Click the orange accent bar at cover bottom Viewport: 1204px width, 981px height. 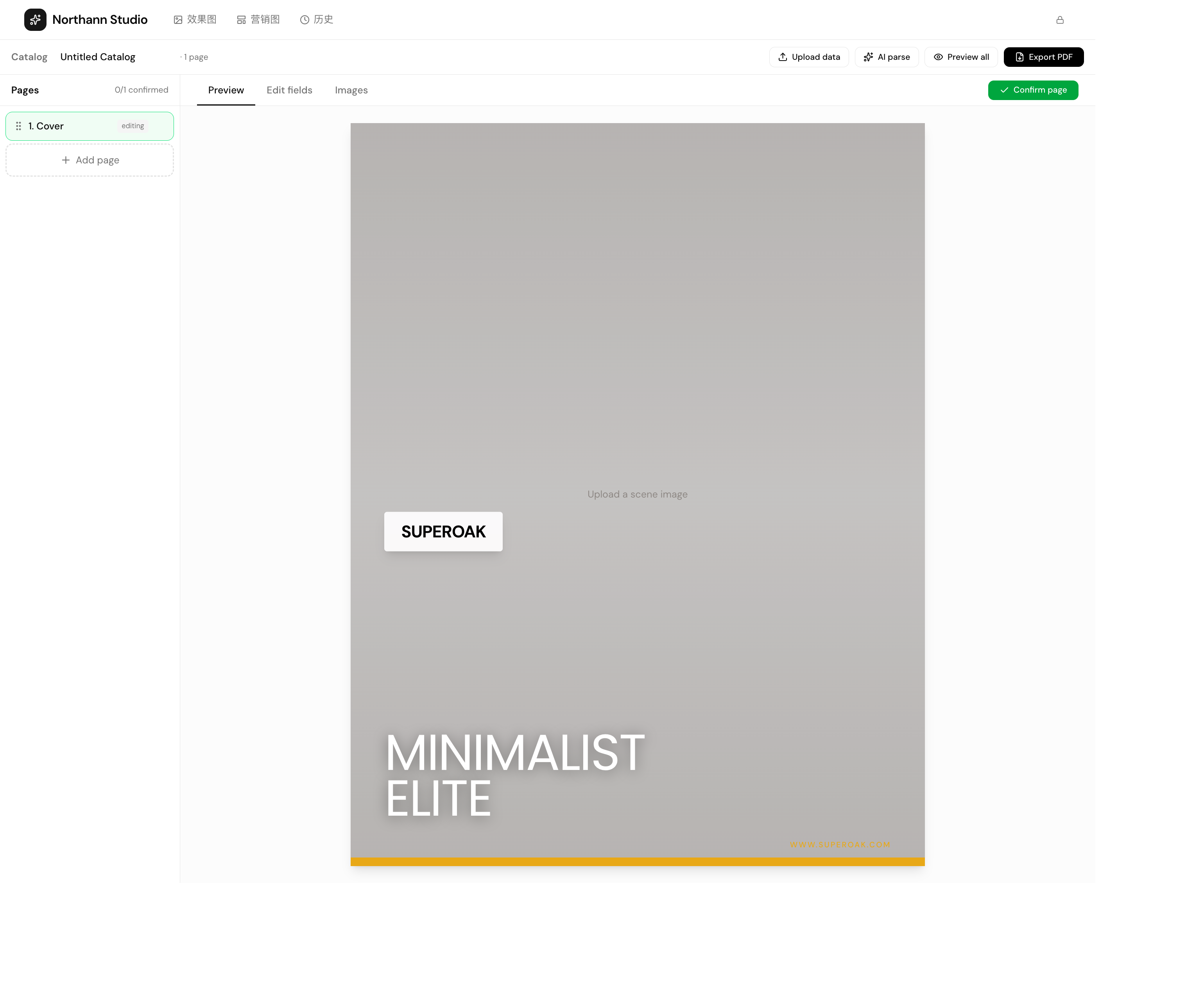tap(637, 862)
